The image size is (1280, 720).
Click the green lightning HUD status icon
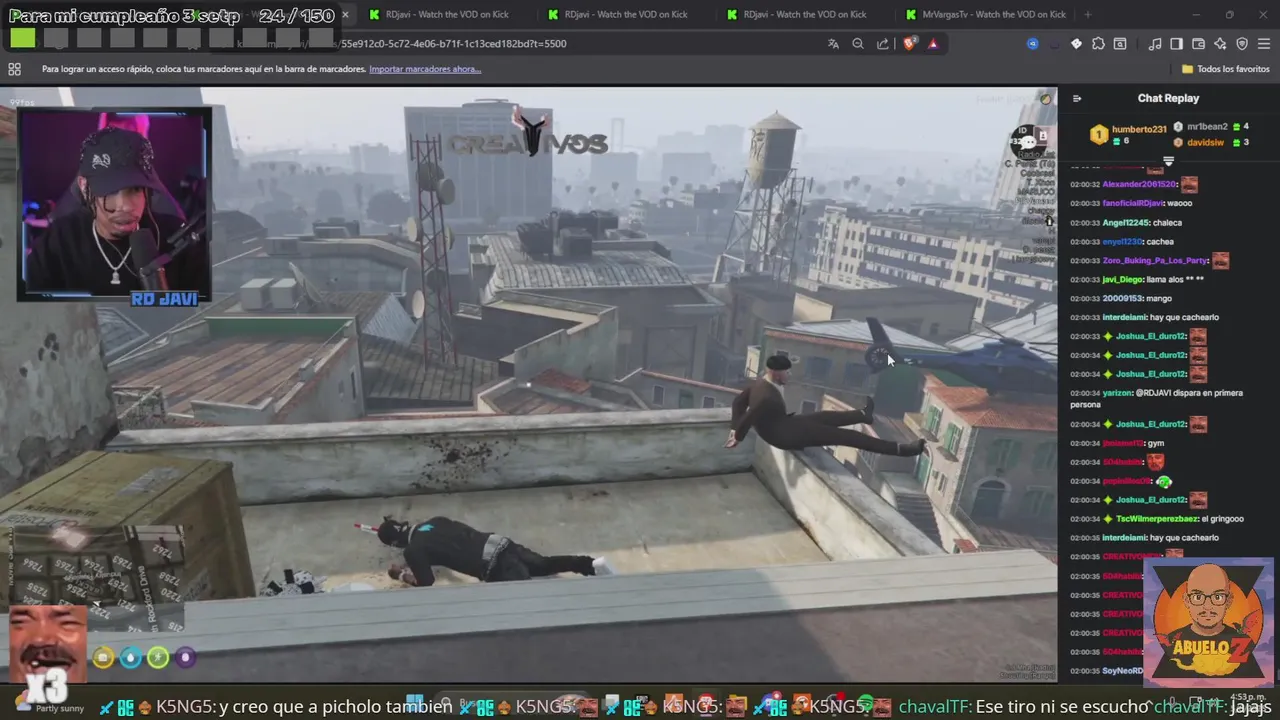point(158,657)
